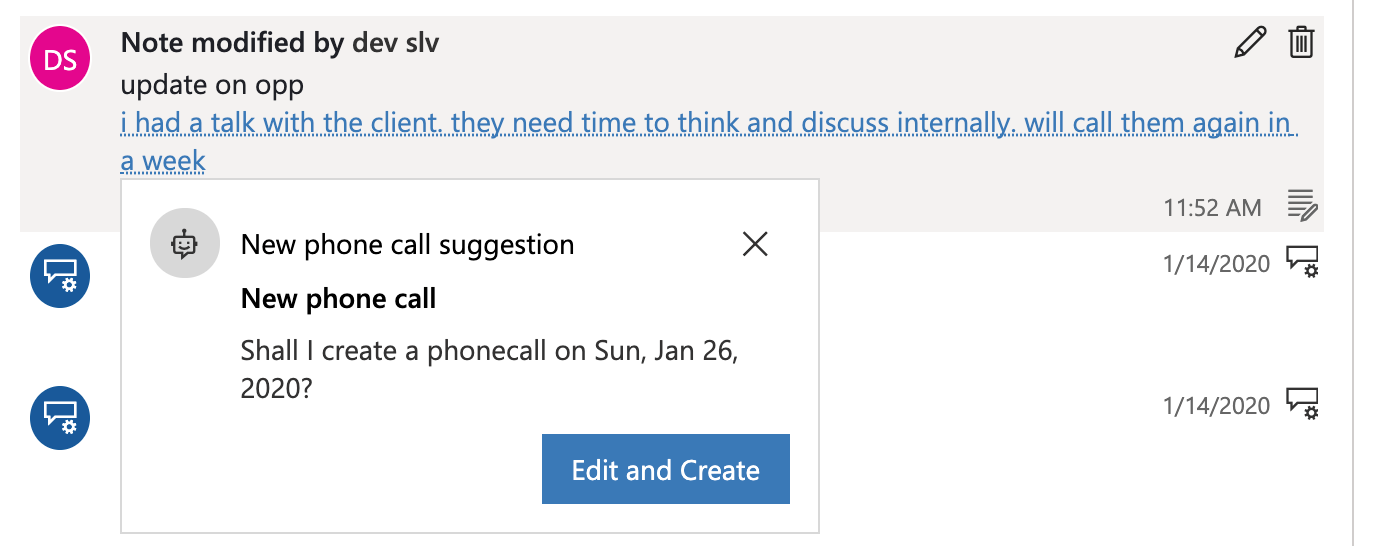Click the Edit and Create button

(666, 469)
